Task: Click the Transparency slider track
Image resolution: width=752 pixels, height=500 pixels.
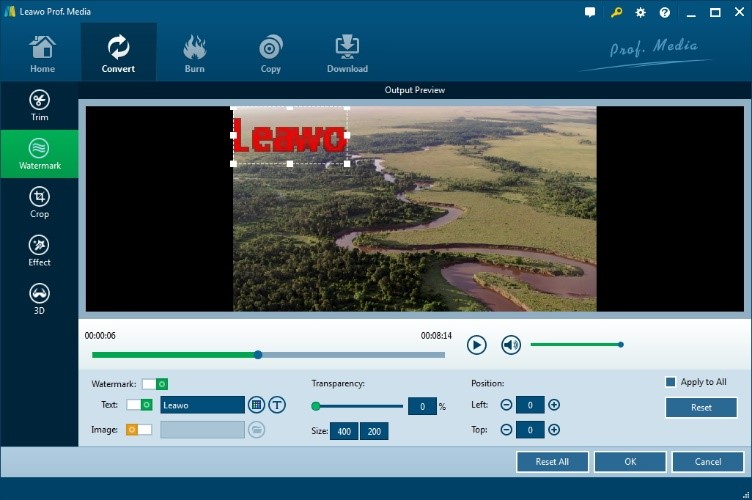Action: (x=360, y=406)
